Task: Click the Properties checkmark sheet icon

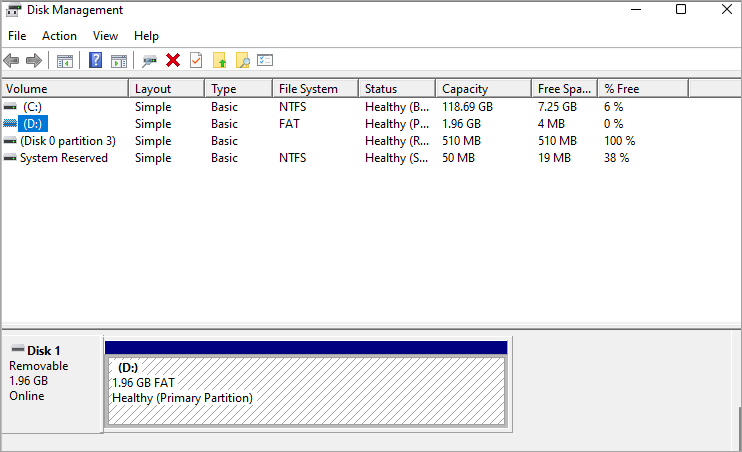Action: [196, 60]
